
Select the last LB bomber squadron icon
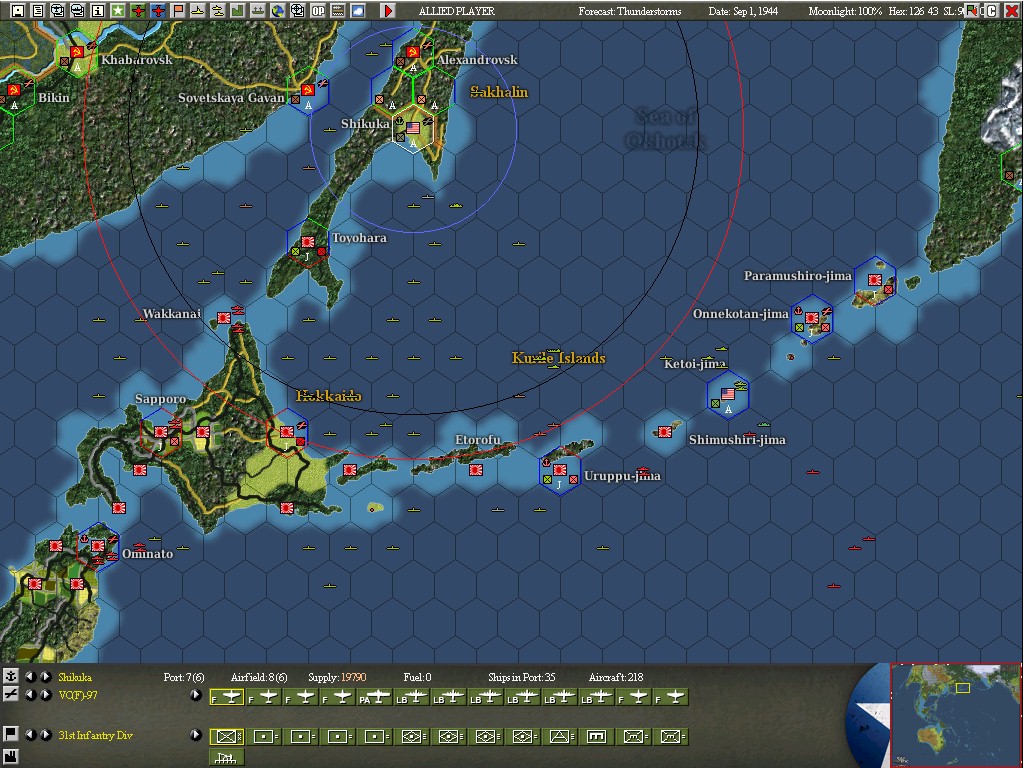[596, 697]
